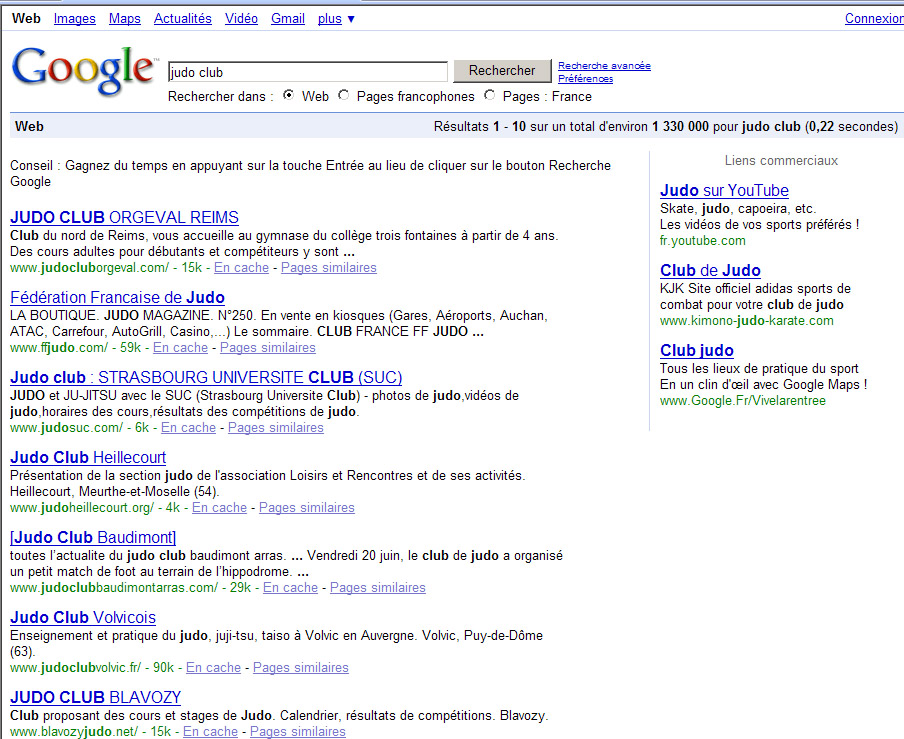Image resolution: width=904 pixels, height=739 pixels.
Task: Click the results count text 1 330 000
Action: point(680,127)
